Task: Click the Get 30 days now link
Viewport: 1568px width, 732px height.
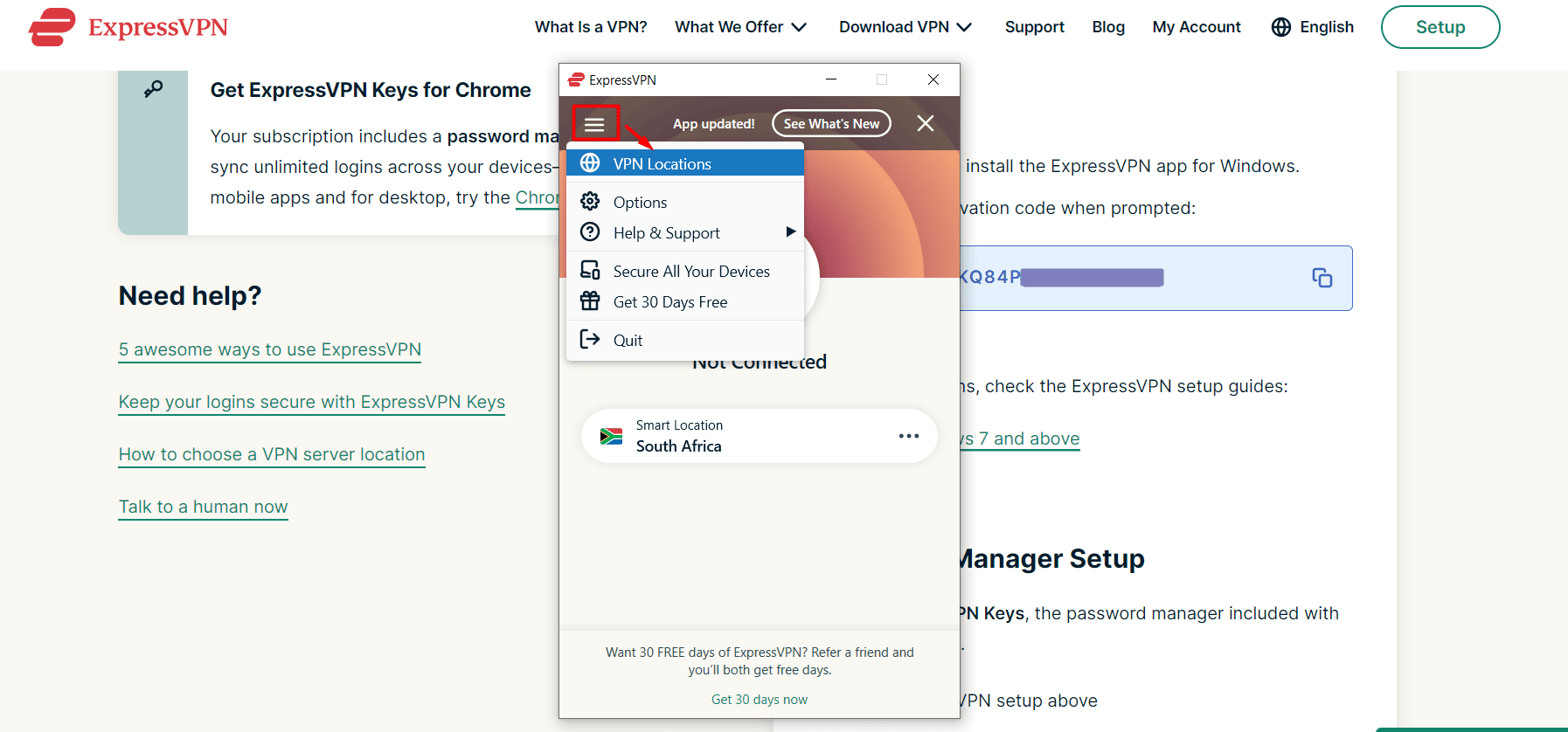Action: click(759, 700)
